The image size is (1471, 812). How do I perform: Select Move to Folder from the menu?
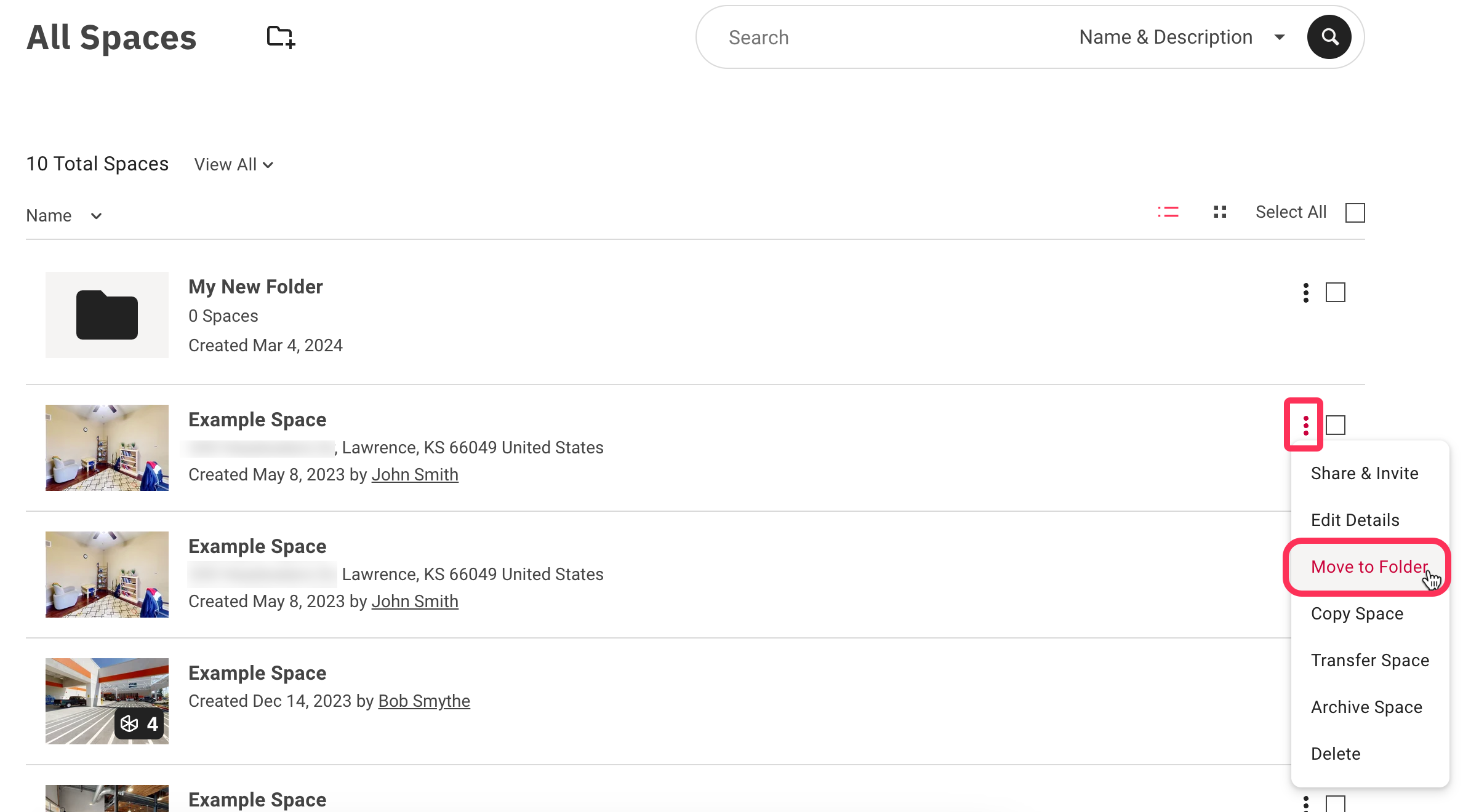click(1368, 567)
